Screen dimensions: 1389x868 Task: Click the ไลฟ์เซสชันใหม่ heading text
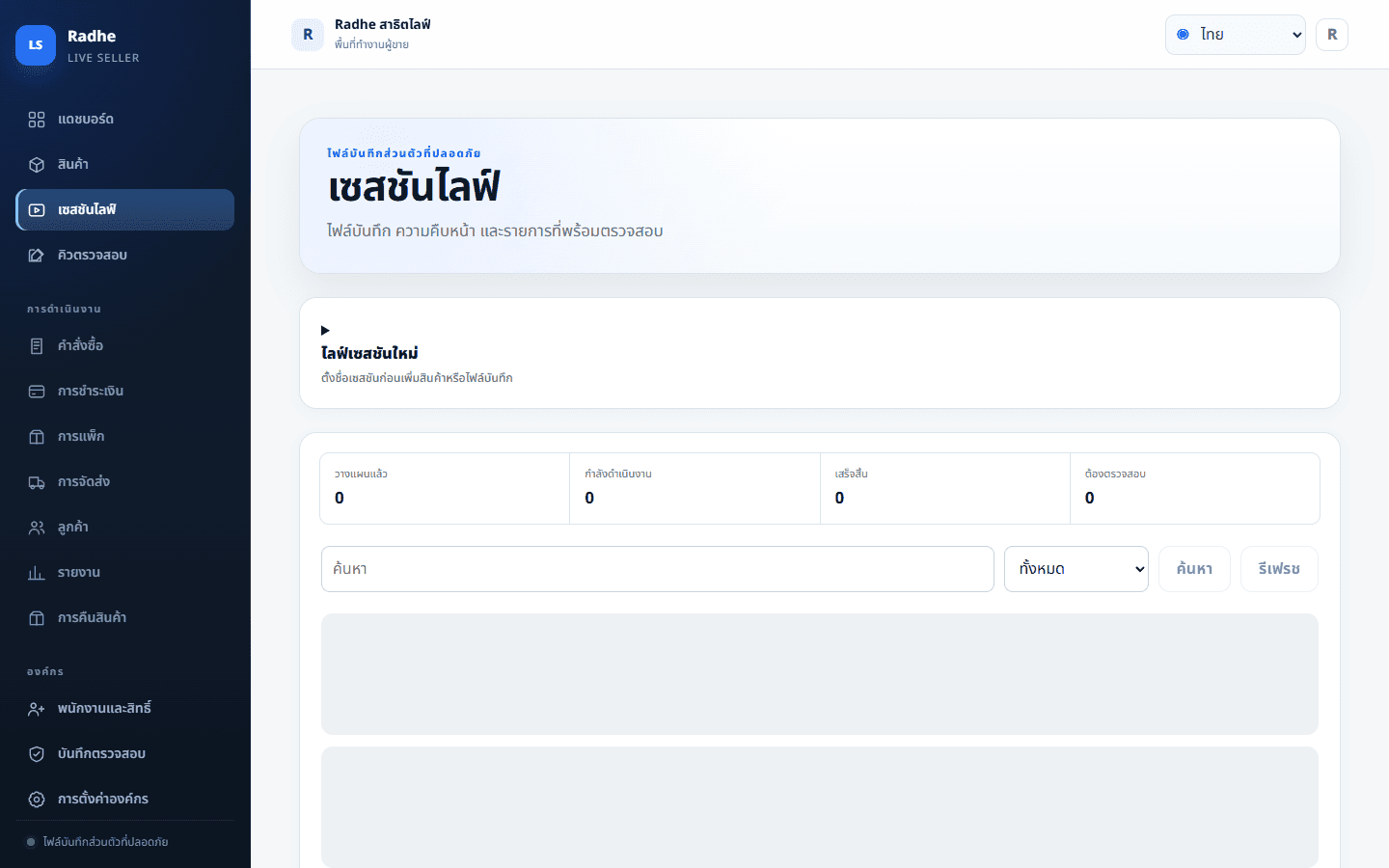point(369,354)
